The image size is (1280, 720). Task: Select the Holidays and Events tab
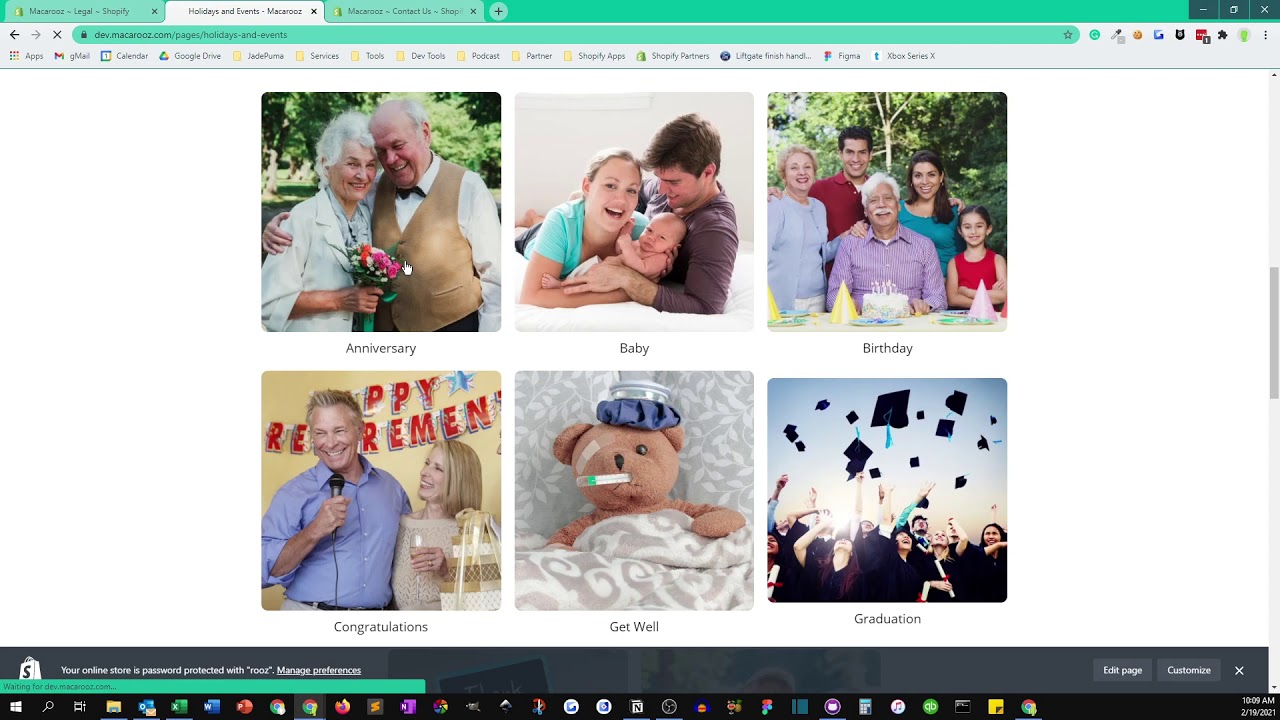tap(243, 11)
